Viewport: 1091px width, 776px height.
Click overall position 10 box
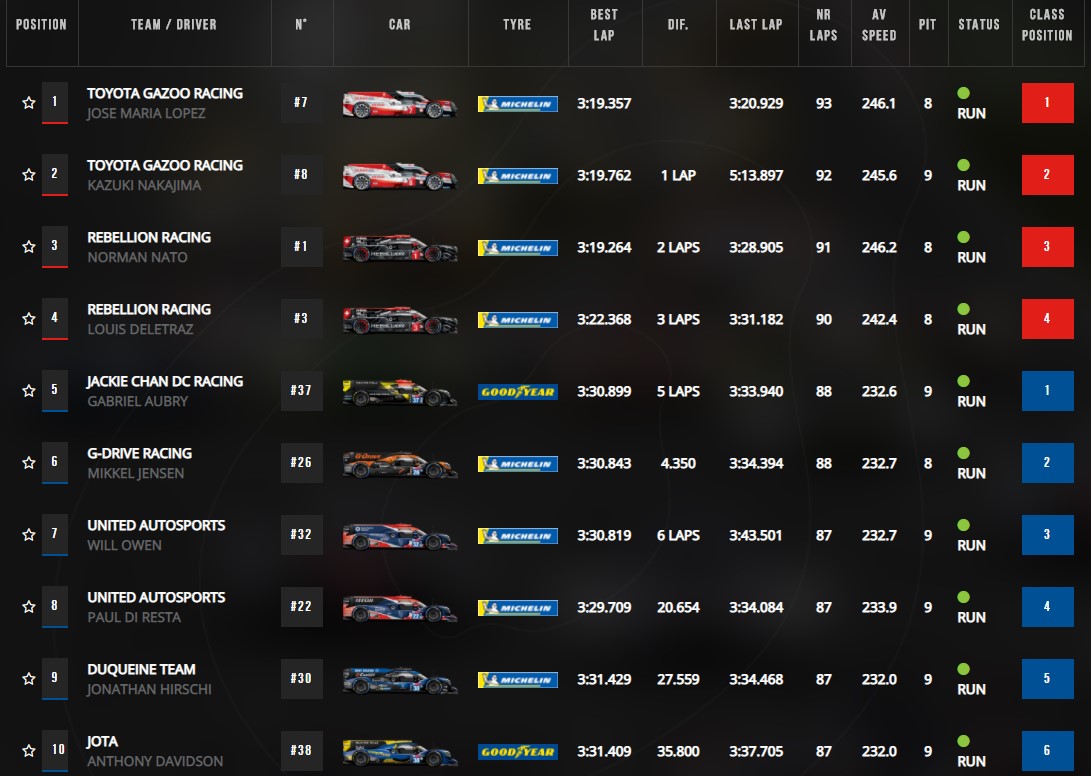[x=55, y=750]
